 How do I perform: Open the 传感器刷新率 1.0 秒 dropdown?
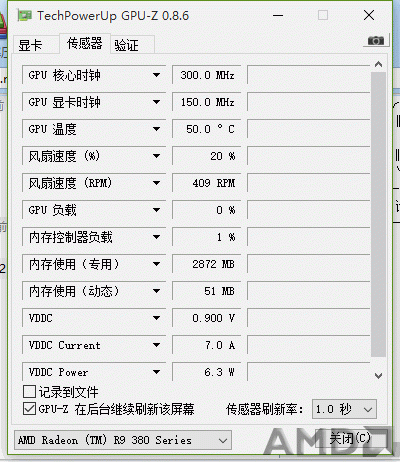point(344,409)
